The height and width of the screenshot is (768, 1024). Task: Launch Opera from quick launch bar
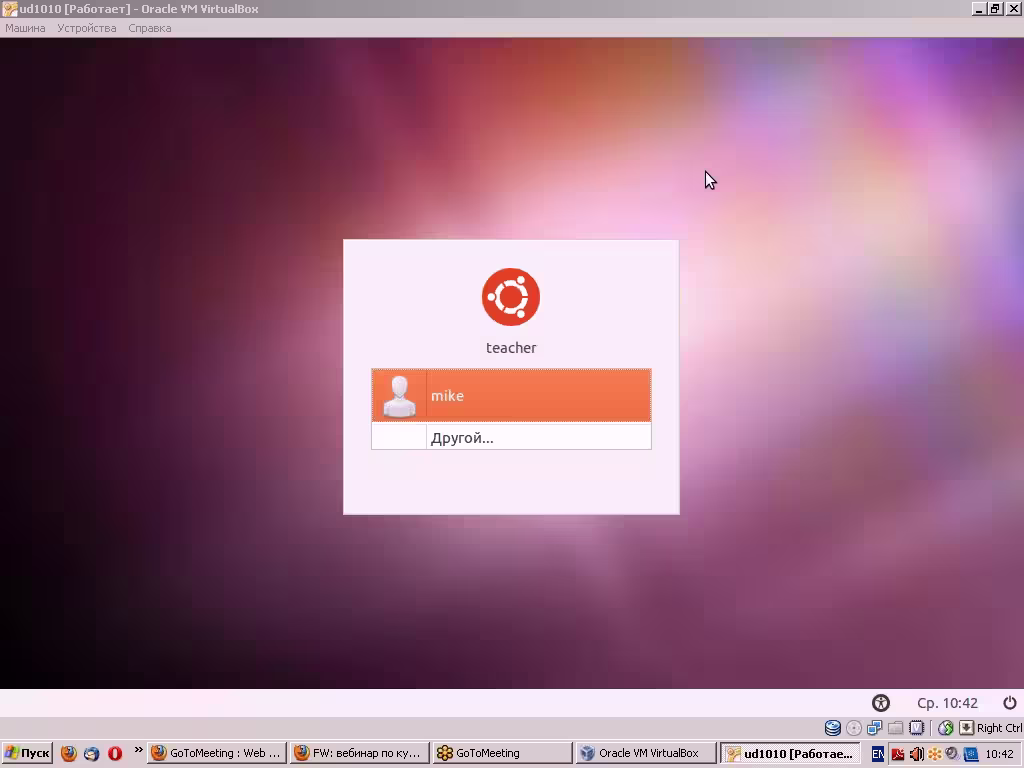[115, 753]
